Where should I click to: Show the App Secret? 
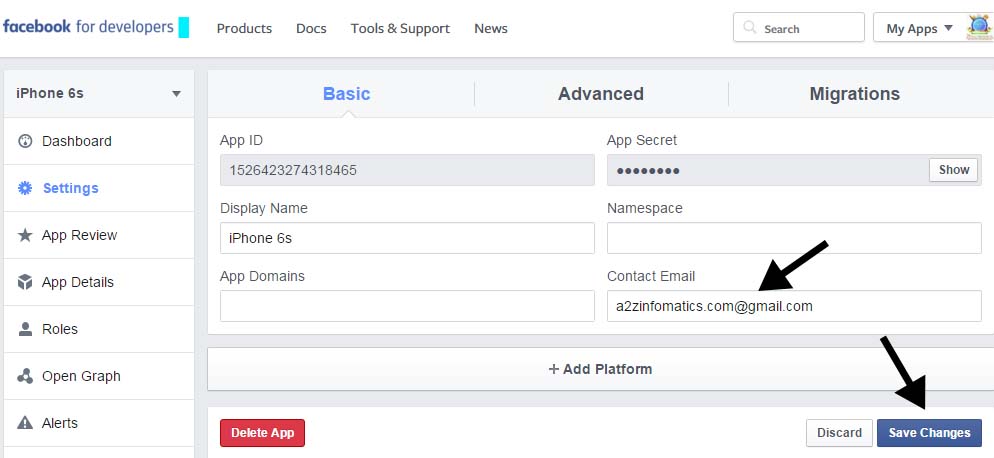click(953, 169)
